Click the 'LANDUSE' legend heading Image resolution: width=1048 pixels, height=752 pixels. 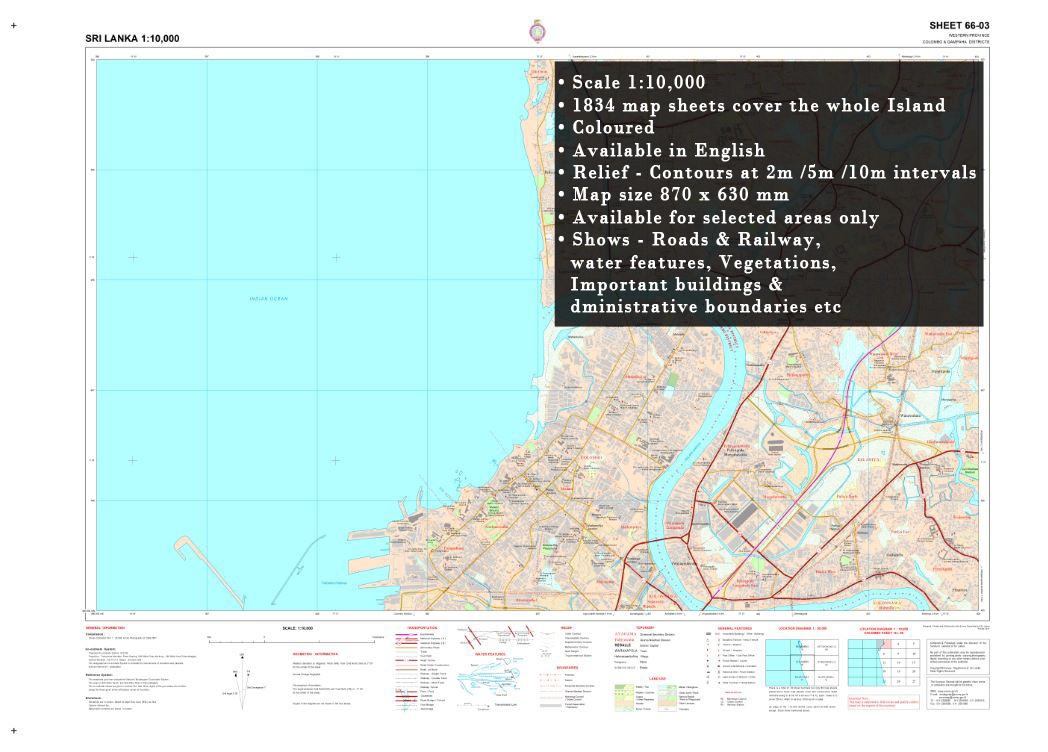pos(658,679)
